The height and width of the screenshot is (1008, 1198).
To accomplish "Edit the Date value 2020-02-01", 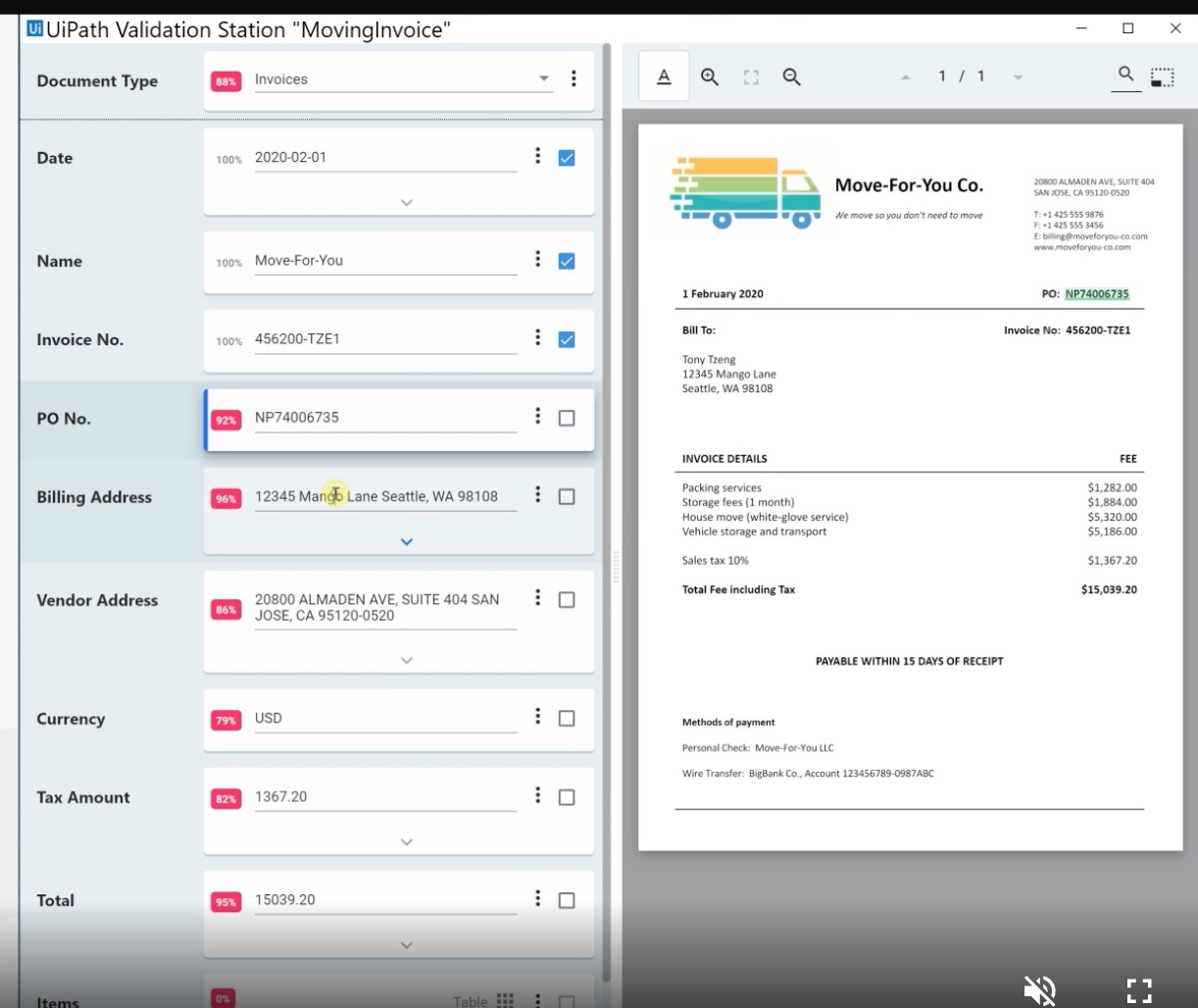I will 385,157.
